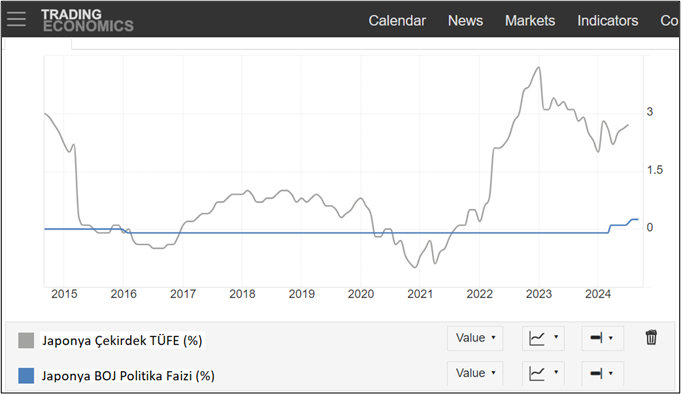Open Value dropdown for Japonya BOJ Politika Faizi

pyautogui.click(x=475, y=373)
